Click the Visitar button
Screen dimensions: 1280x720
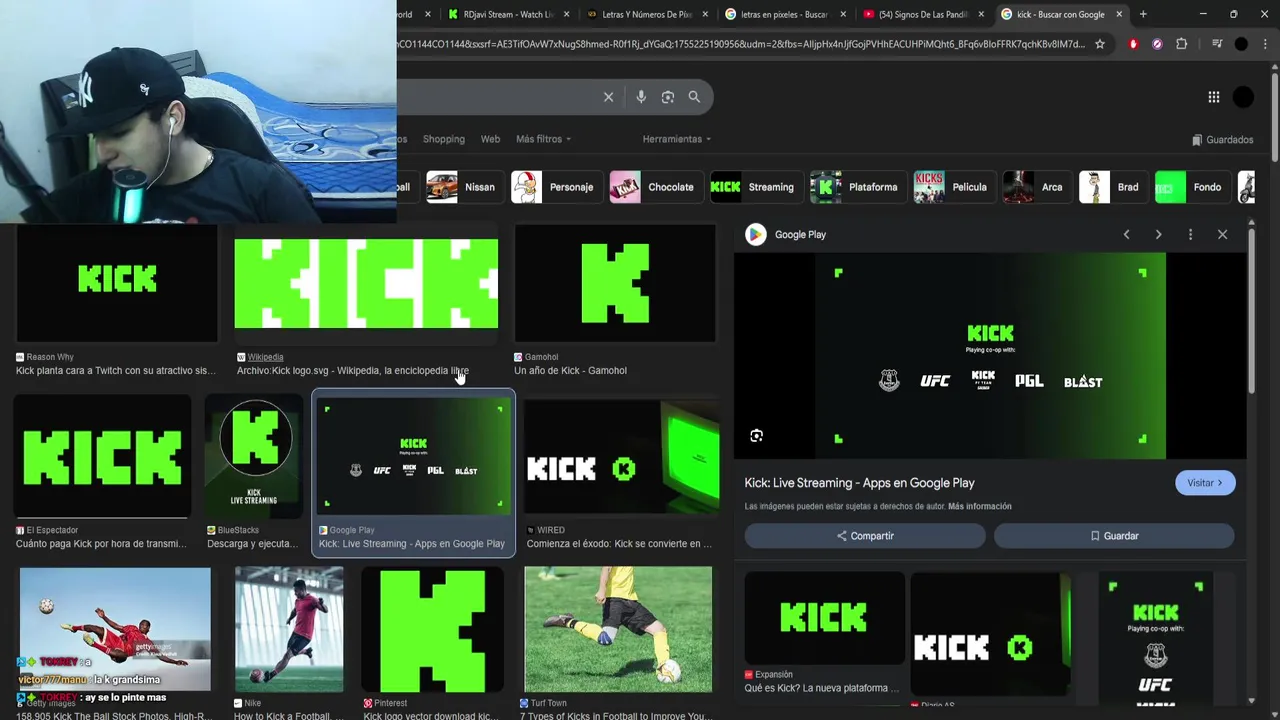[1205, 483]
